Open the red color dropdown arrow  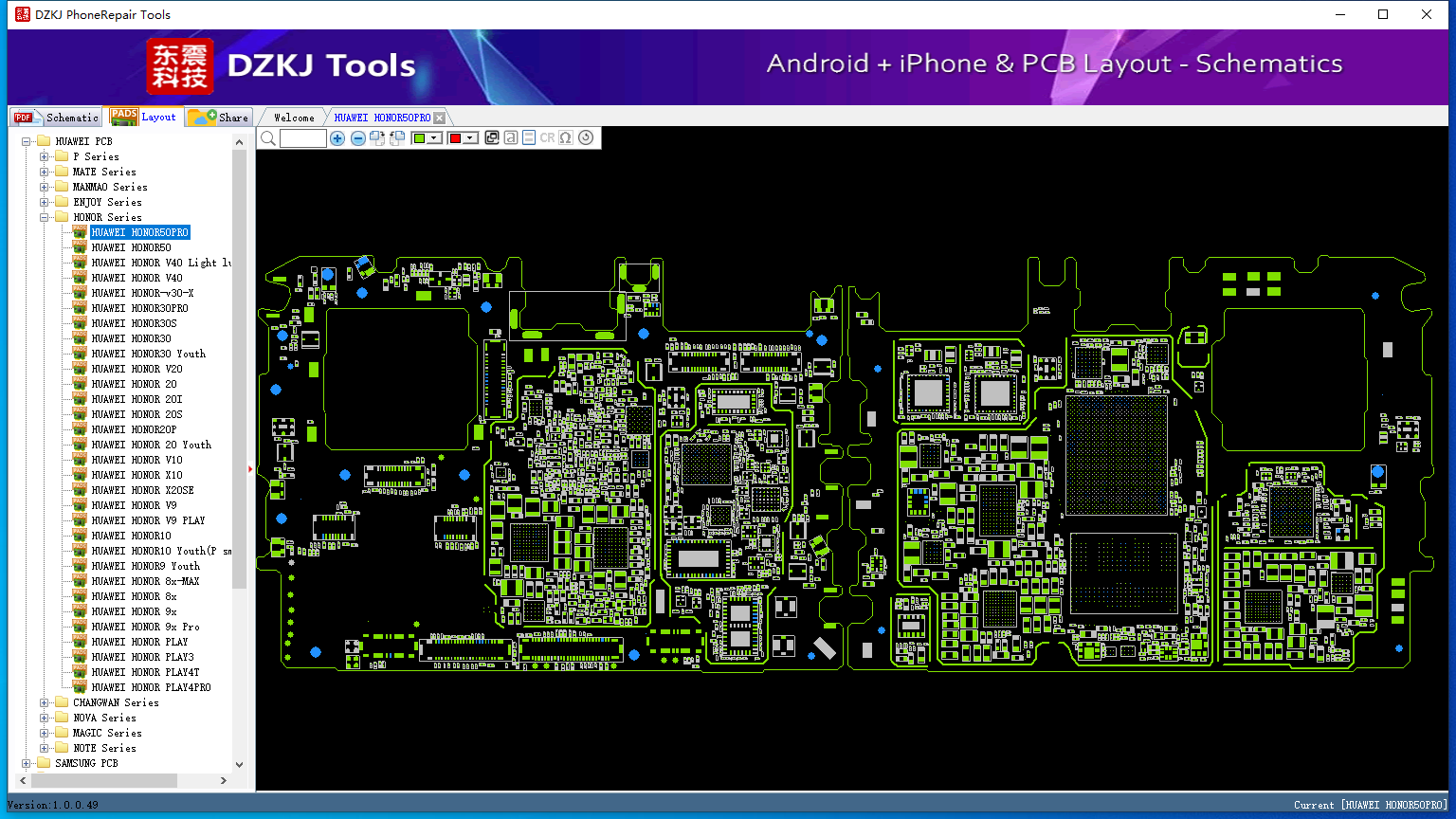470,138
